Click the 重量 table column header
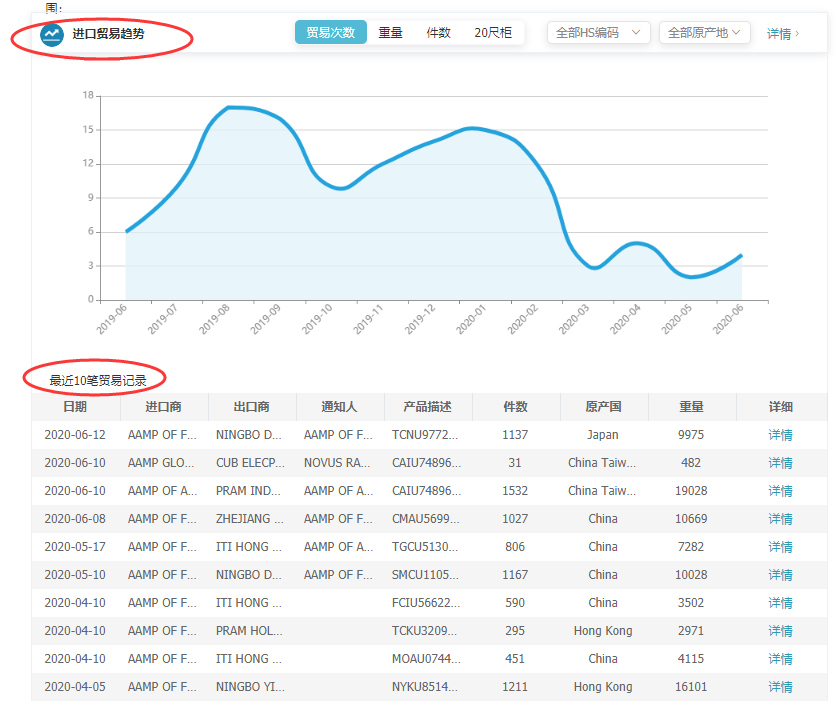 tap(691, 407)
